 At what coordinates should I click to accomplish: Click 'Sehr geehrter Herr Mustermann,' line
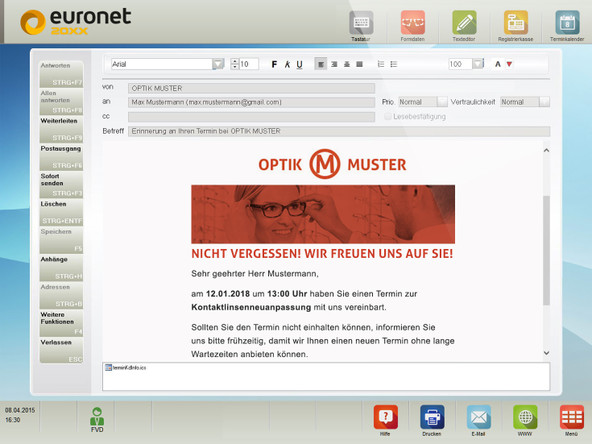coord(255,274)
